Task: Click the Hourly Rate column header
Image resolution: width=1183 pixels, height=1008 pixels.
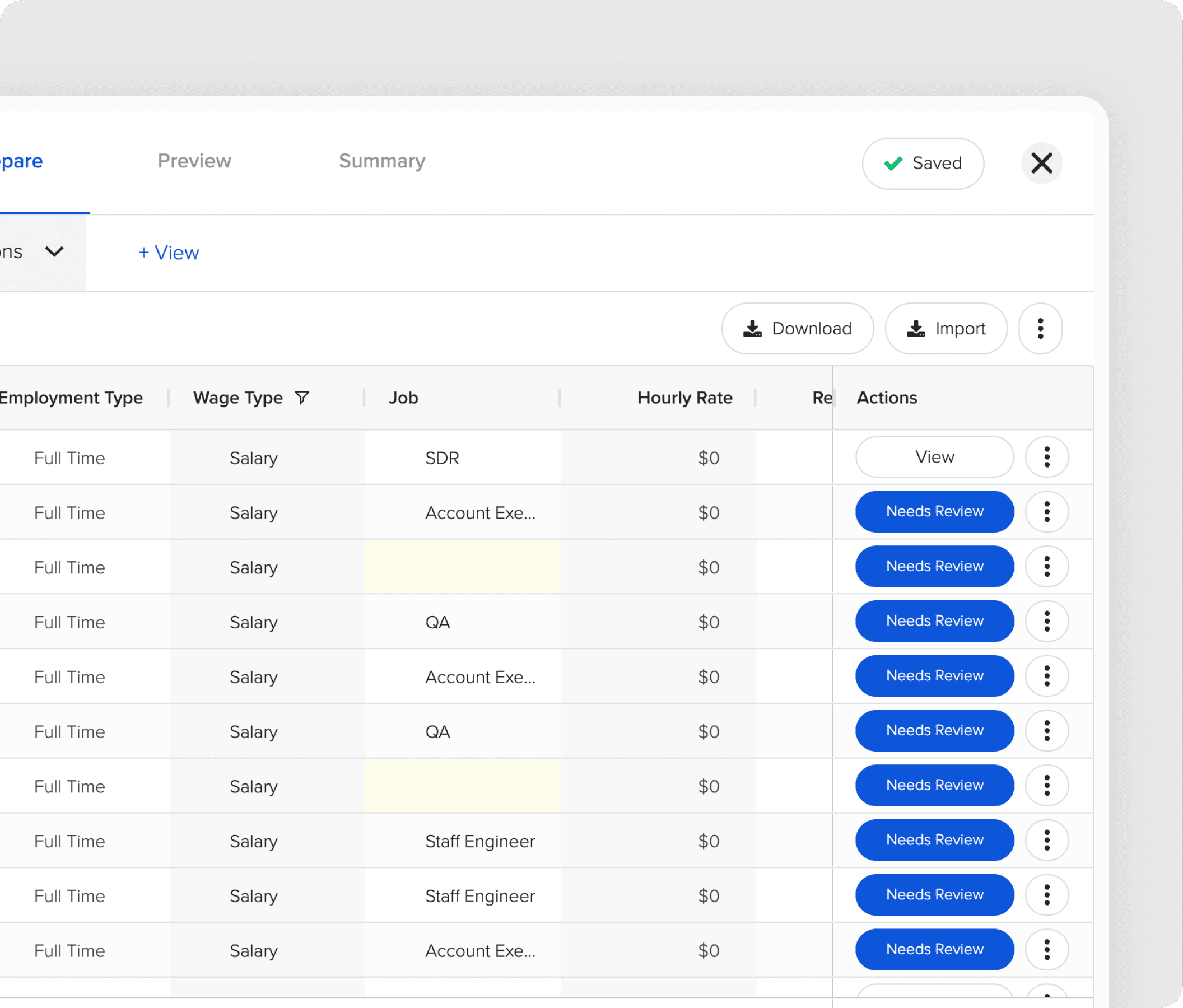Action: (684, 398)
